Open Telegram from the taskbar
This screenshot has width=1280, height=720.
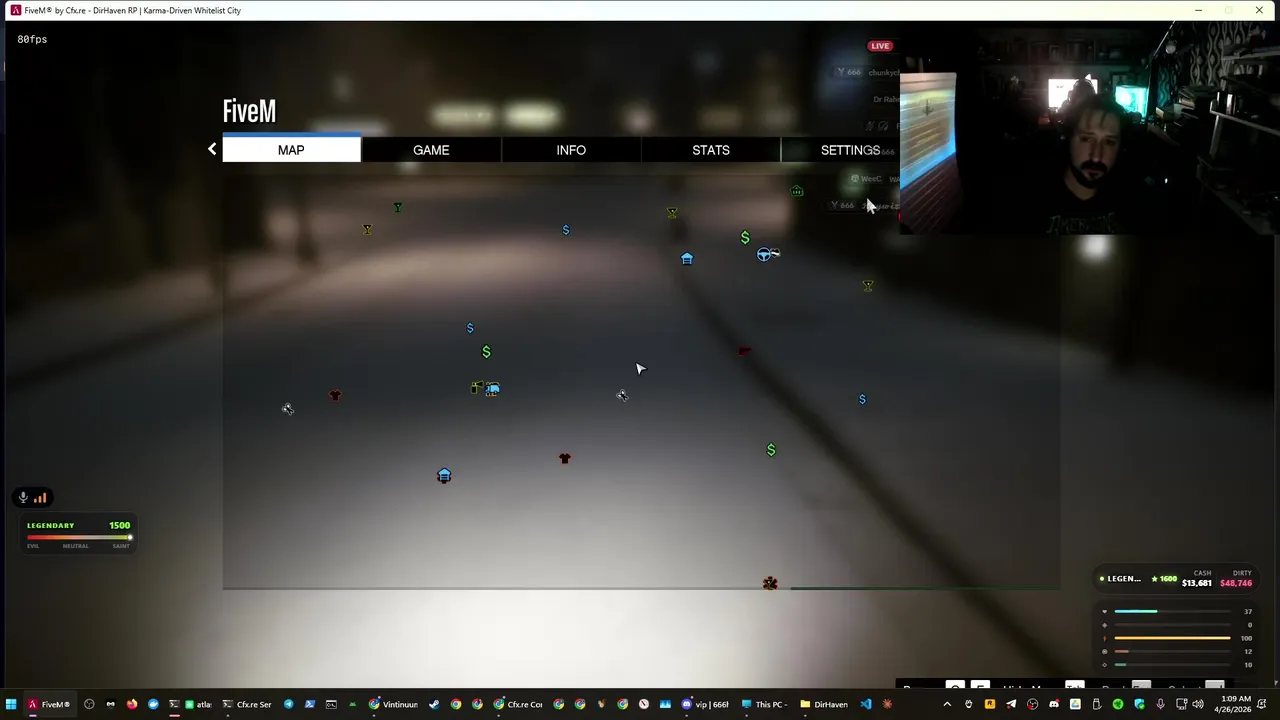coord(288,704)
